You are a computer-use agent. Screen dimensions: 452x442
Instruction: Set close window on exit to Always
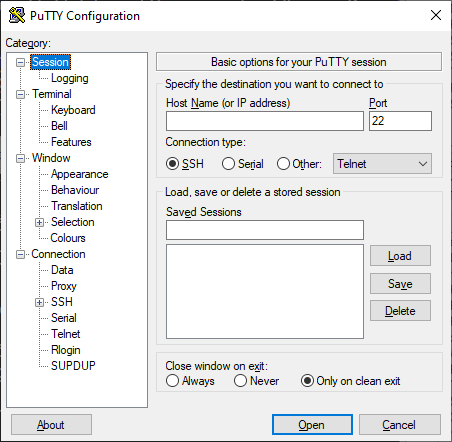[172, 381]
